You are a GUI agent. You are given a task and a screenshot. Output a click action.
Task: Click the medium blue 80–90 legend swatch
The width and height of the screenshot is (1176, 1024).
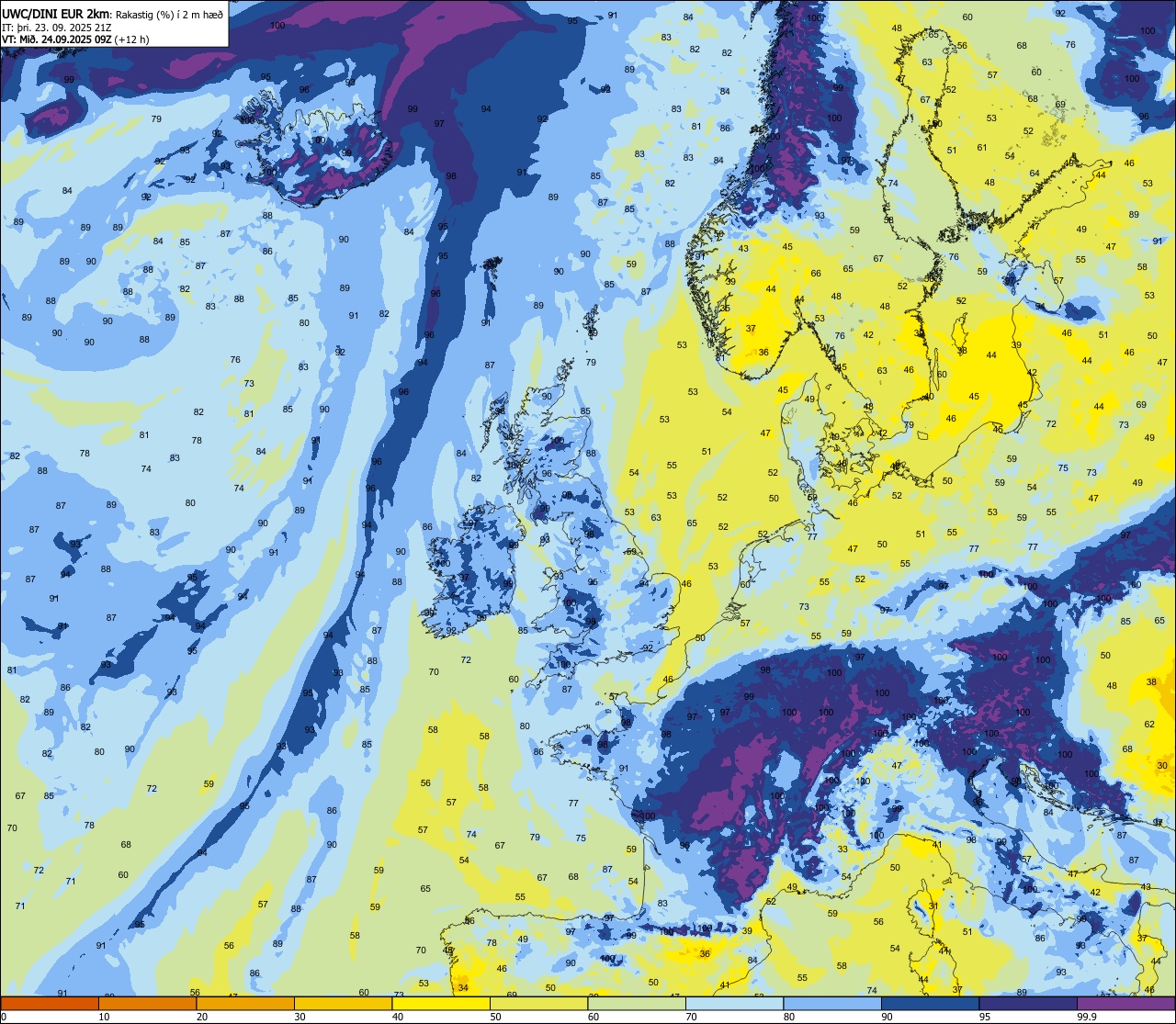point(832,1003)
